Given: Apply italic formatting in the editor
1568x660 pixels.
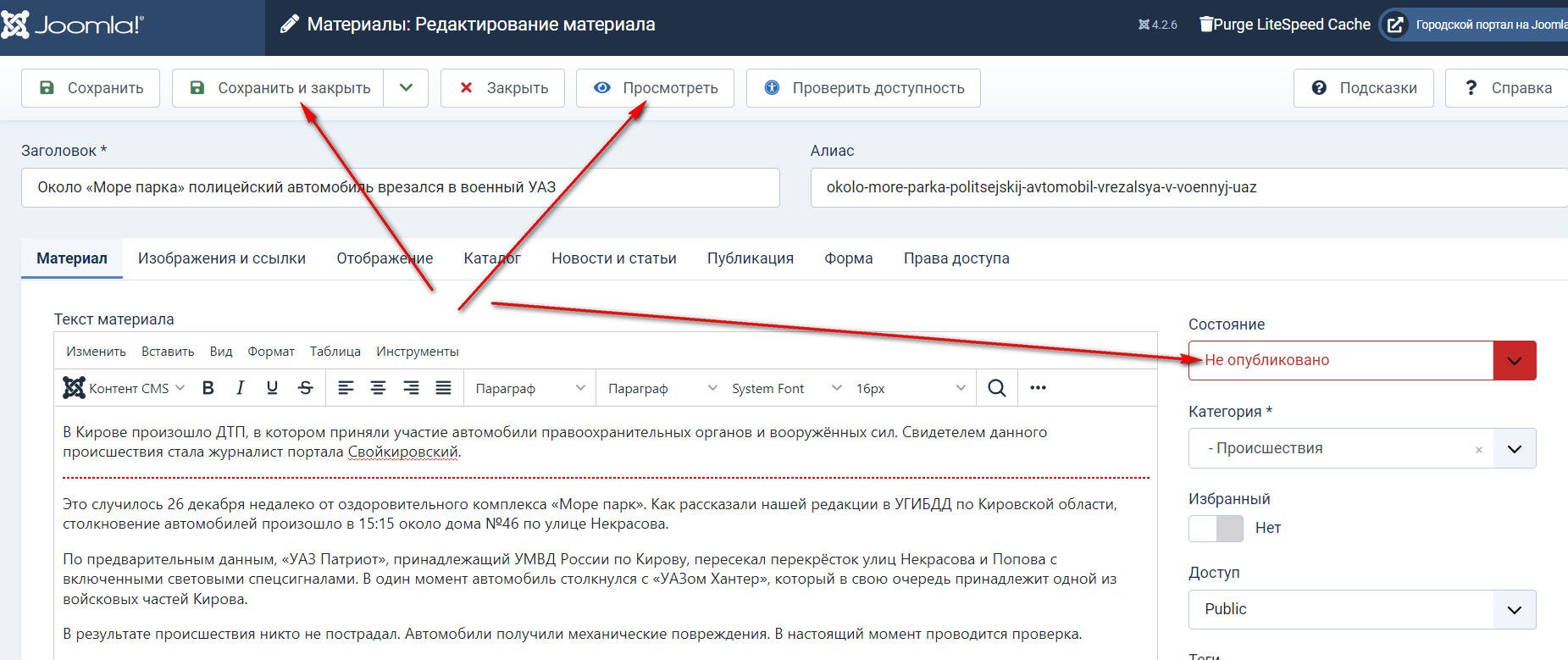Looking at the screenshot, I should (x=241, y=388).
